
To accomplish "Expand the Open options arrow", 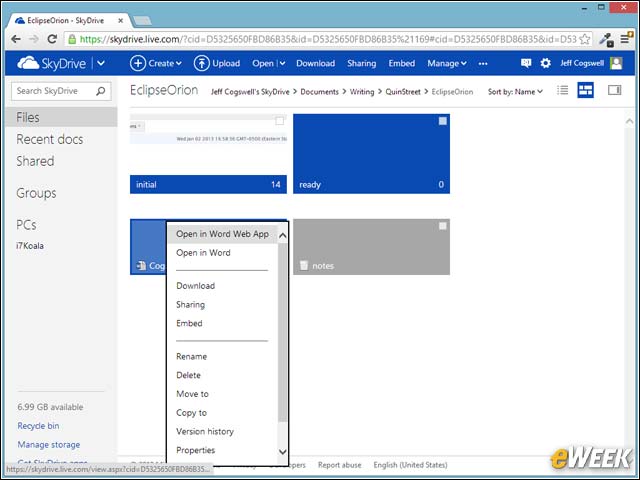I will 282,63.
